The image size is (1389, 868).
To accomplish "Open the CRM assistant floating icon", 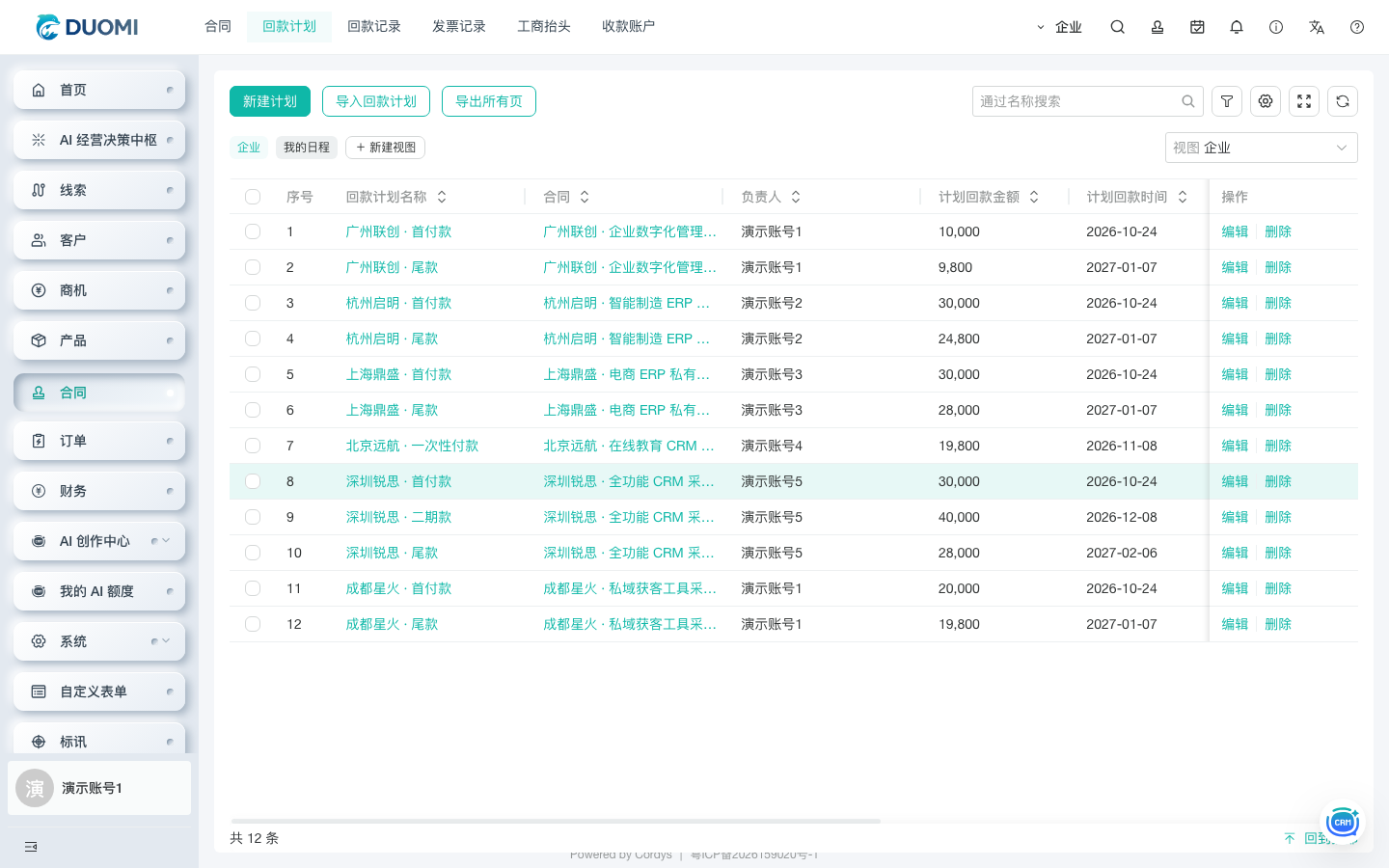I will coord(1343,823).
